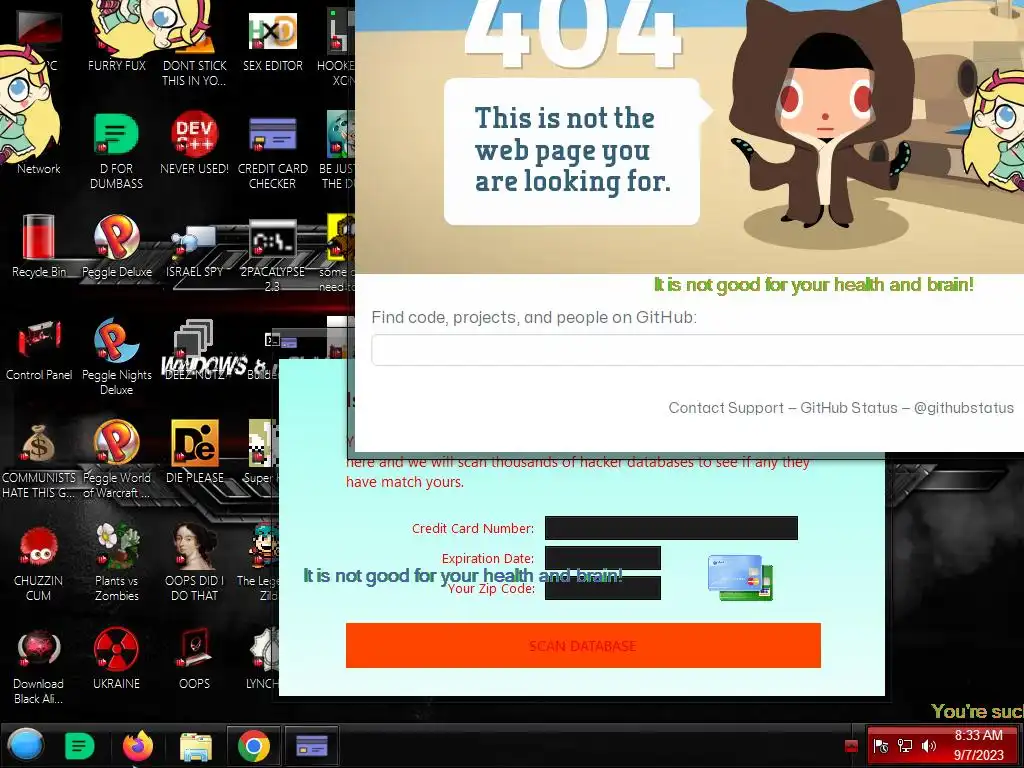This screenshot has height=768, width=1024.
Task: Click the GitHub search field on 404 page
Action: (697, 350)
